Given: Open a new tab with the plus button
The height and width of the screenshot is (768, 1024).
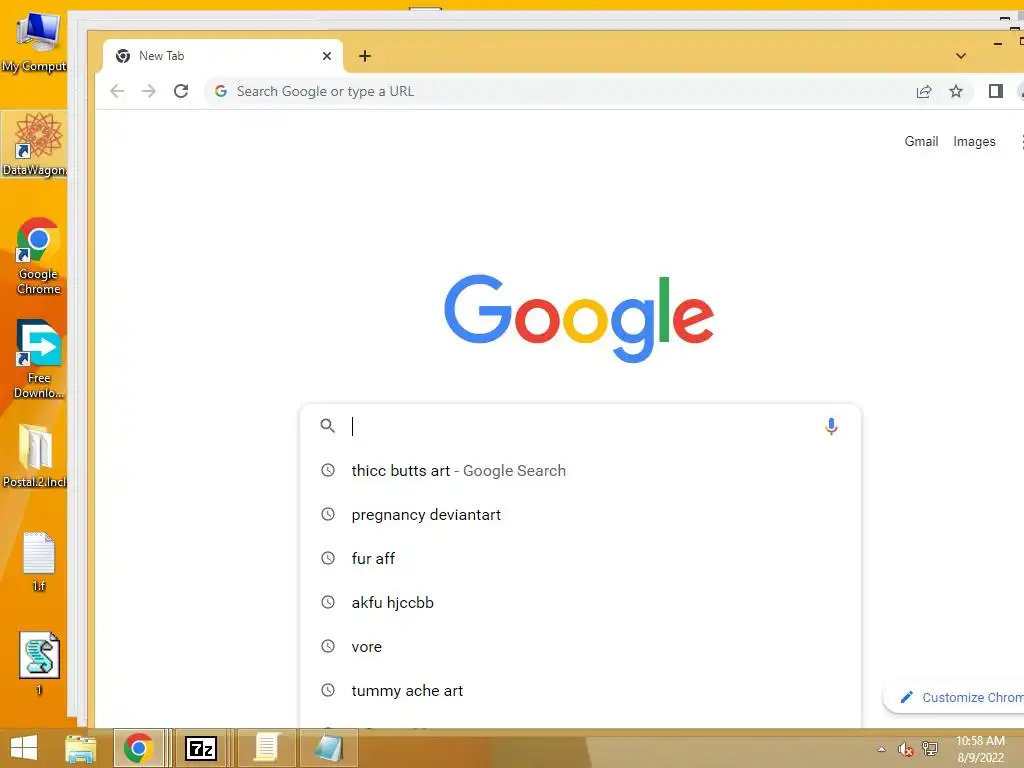Looking at the screenshot, I should (x=365, y=56).
